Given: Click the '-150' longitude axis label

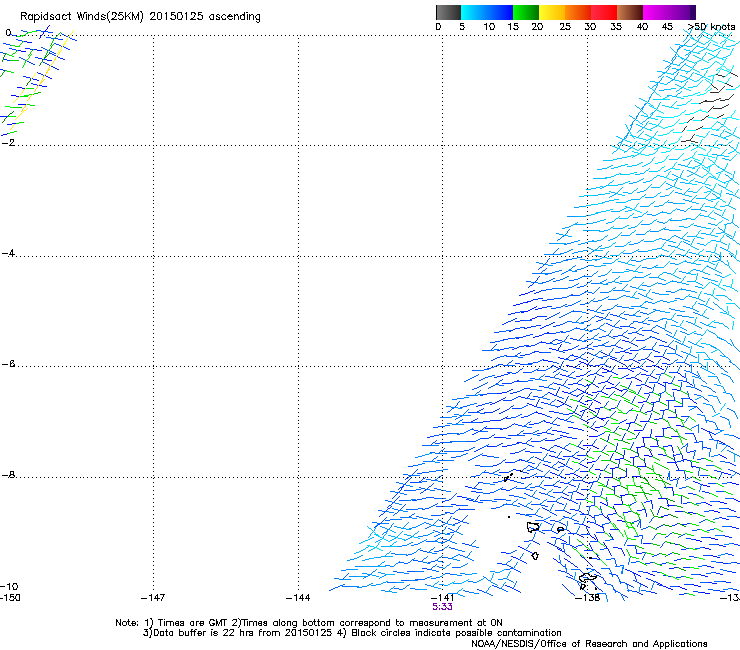Looking at the screenshot, I should tap(10, 598).
